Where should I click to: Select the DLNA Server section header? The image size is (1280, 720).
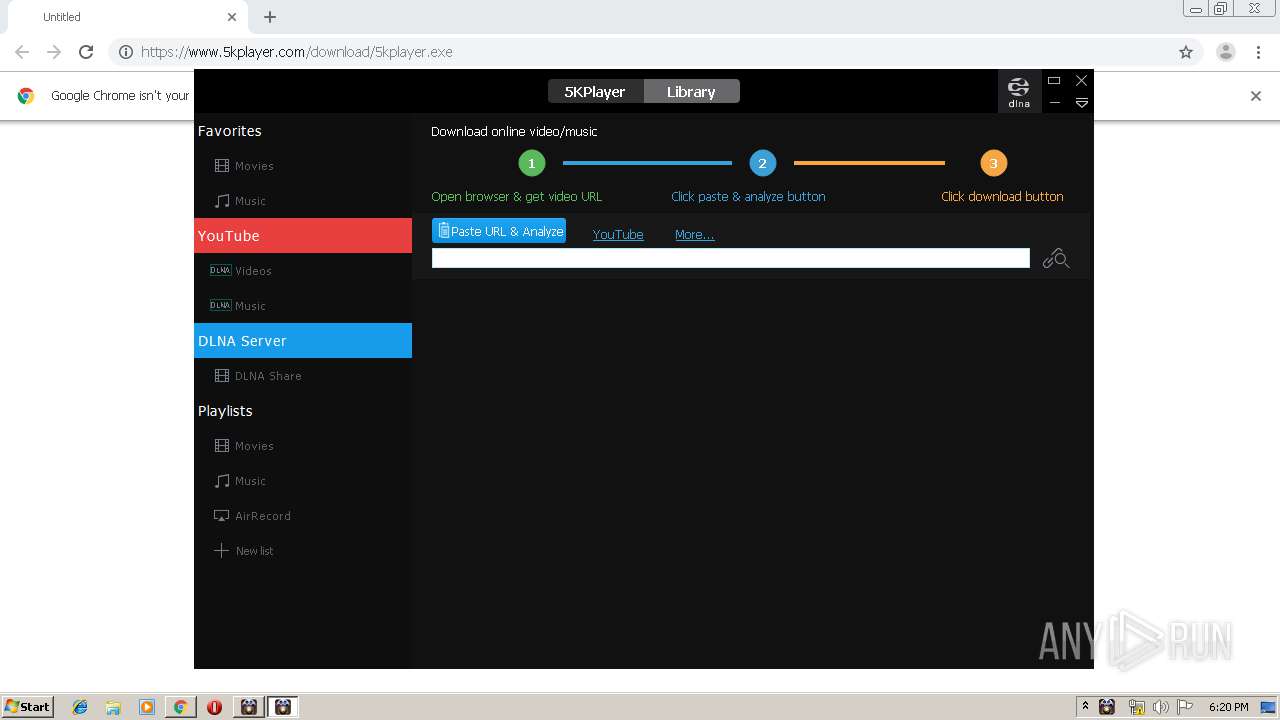click(302, 341)
